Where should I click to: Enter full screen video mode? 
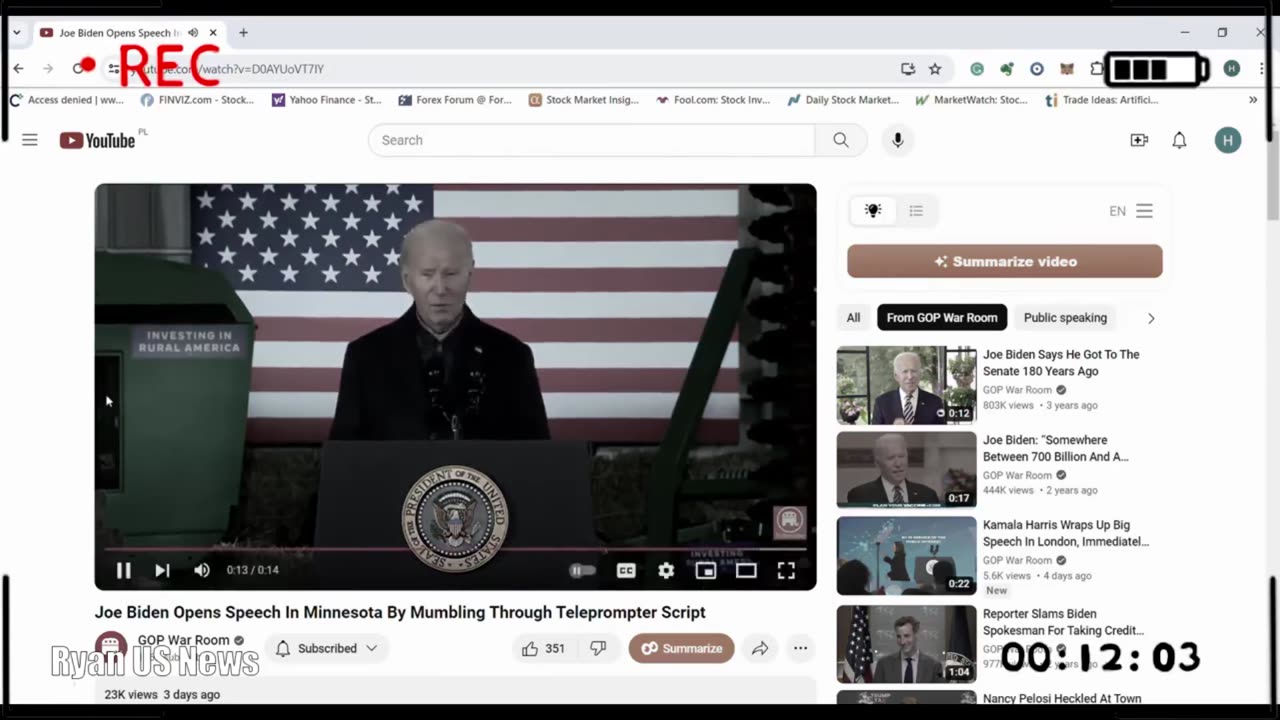click(x=786, y=570)
